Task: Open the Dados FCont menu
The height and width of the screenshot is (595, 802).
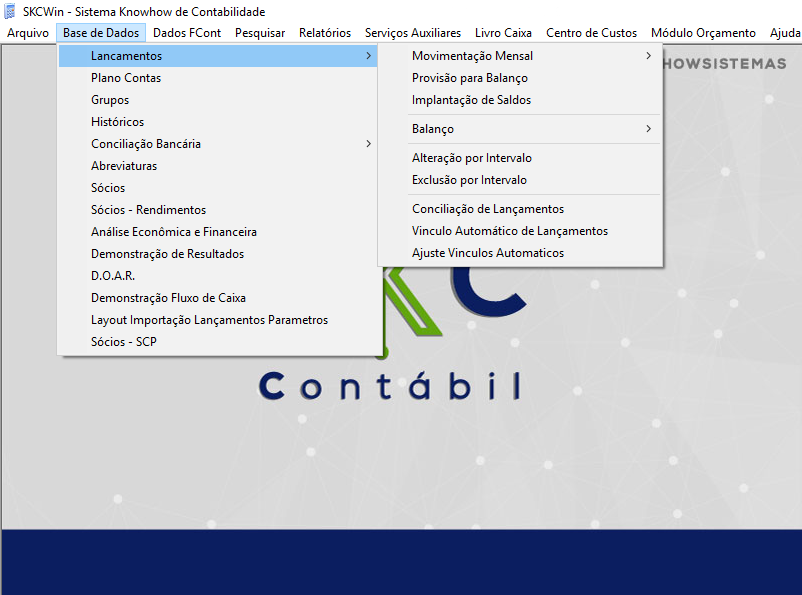Action: [x=187, y=33]
